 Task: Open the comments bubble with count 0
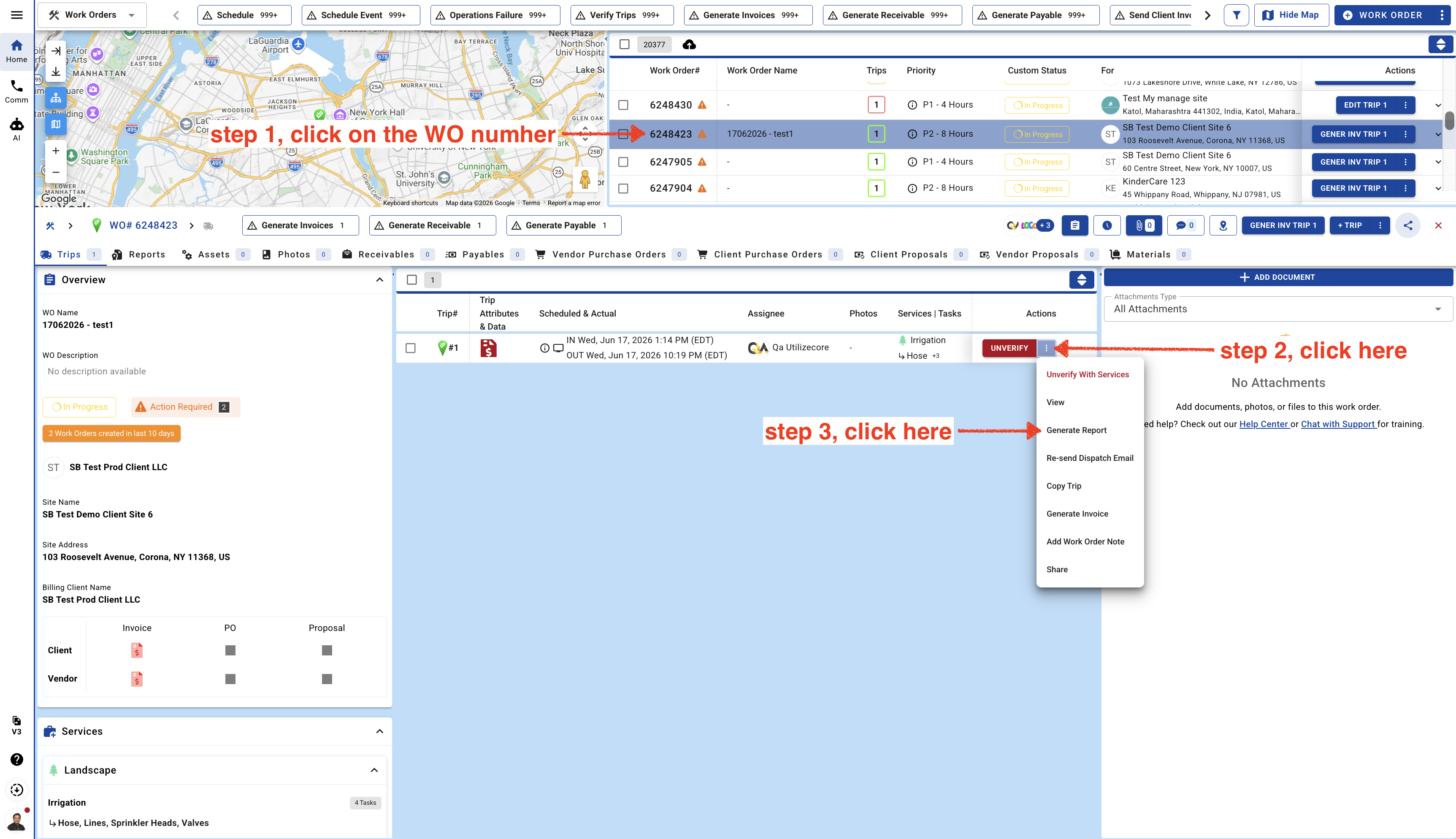pos(1185,225)
